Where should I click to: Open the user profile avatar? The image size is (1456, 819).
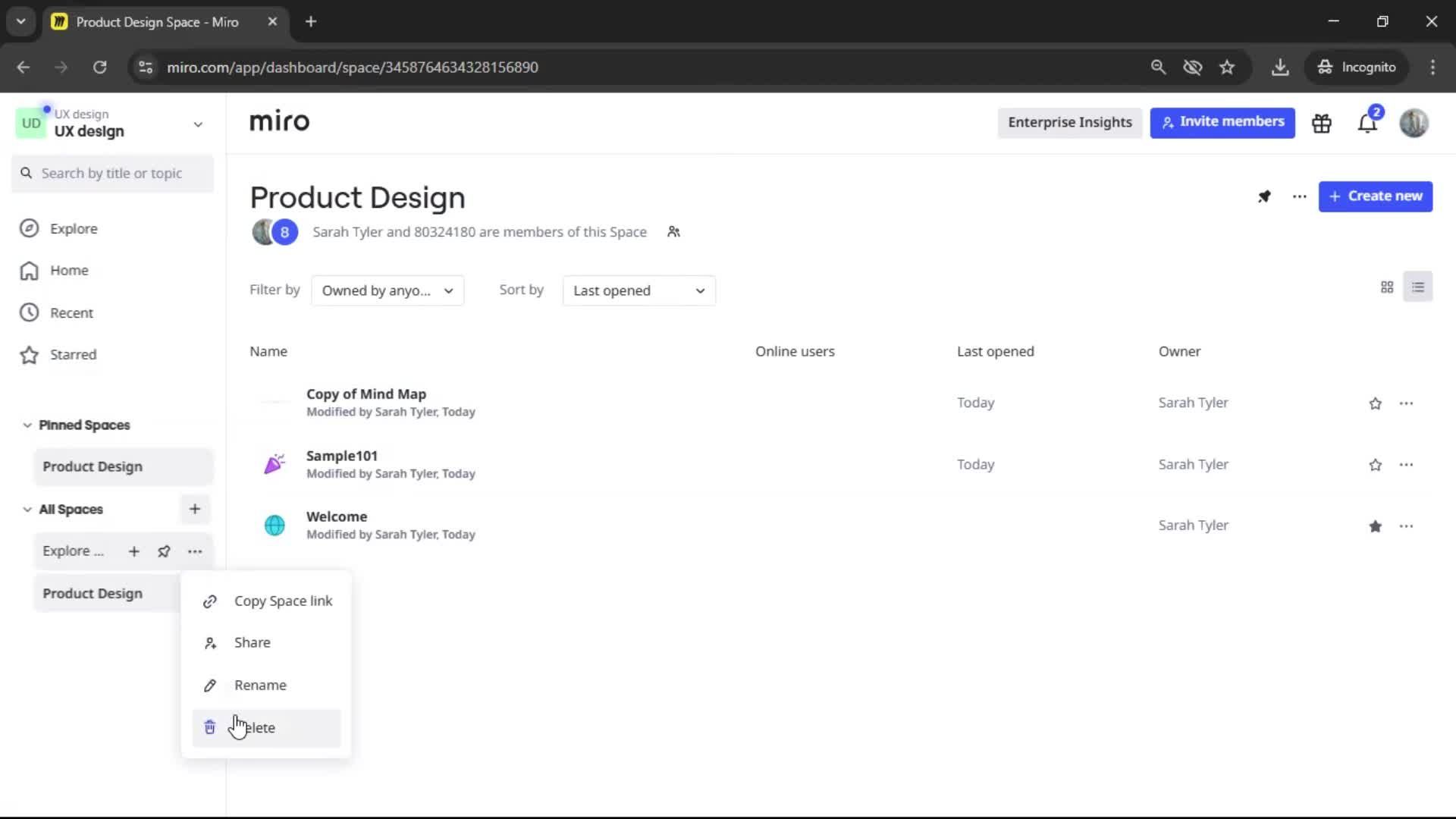1414,123
